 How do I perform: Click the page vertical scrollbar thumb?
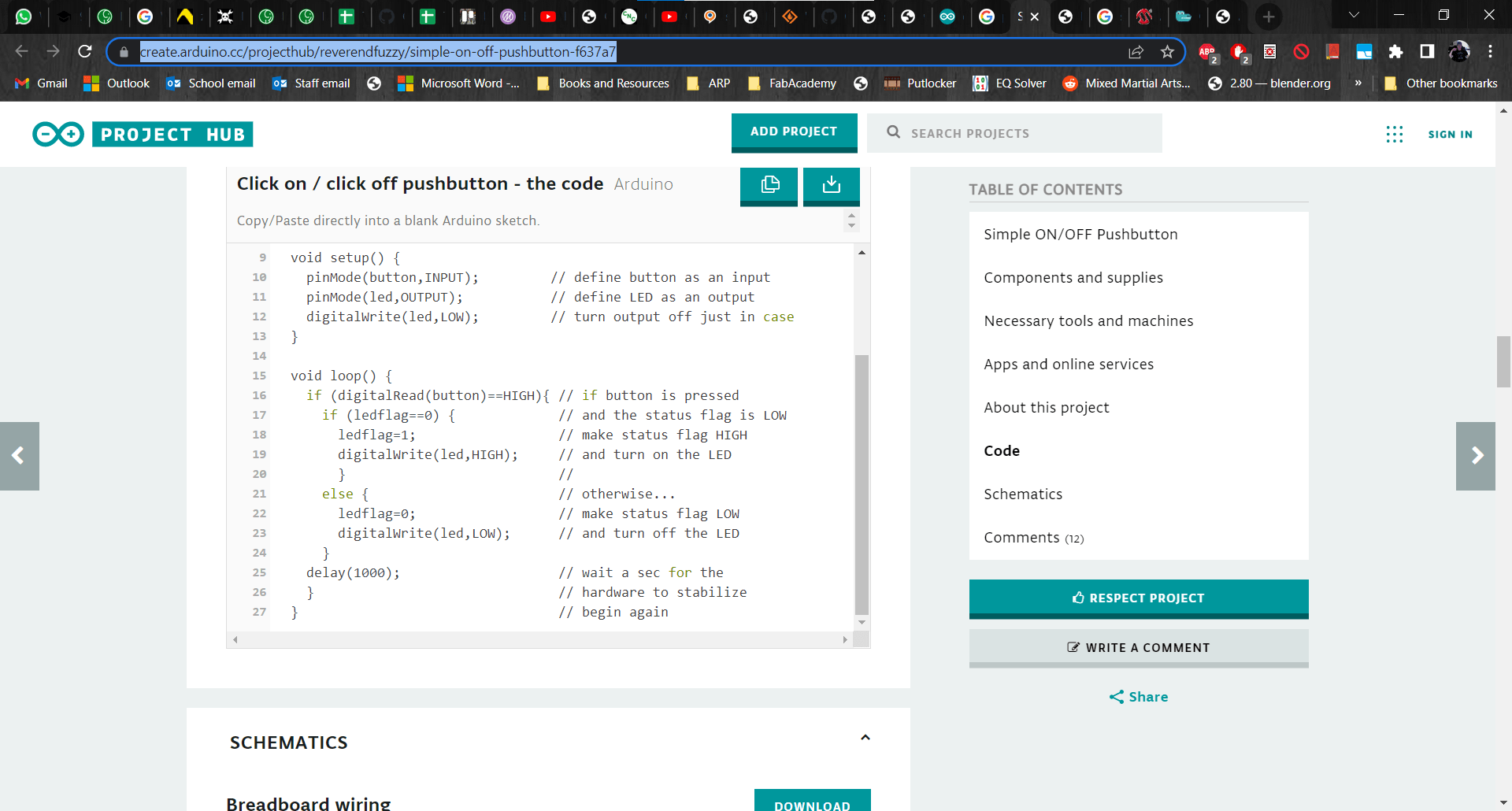point(1503,361)
